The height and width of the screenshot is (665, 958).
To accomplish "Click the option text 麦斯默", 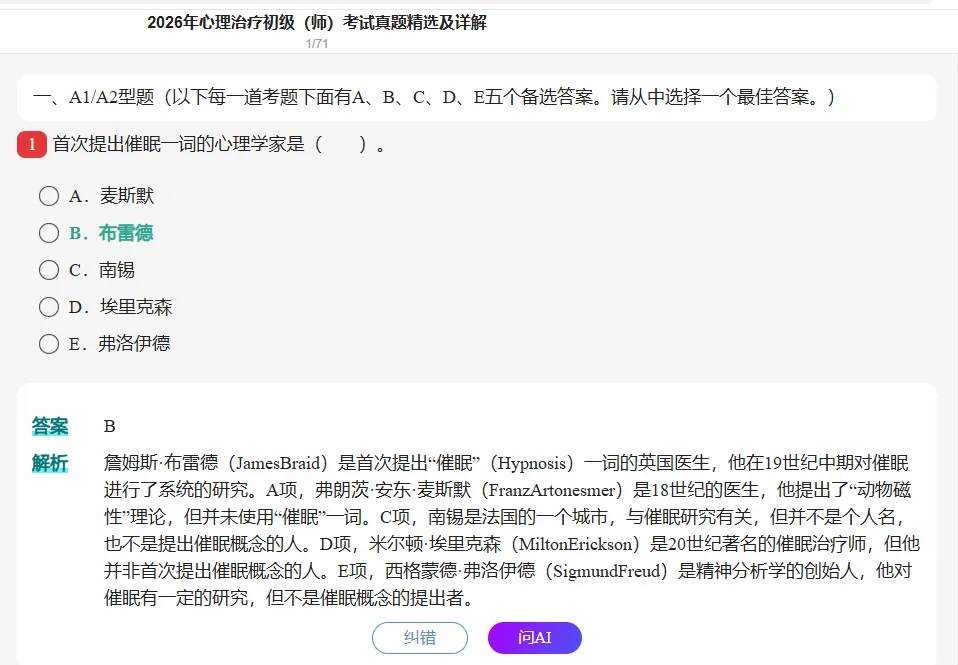I will [x=127, y=196].
